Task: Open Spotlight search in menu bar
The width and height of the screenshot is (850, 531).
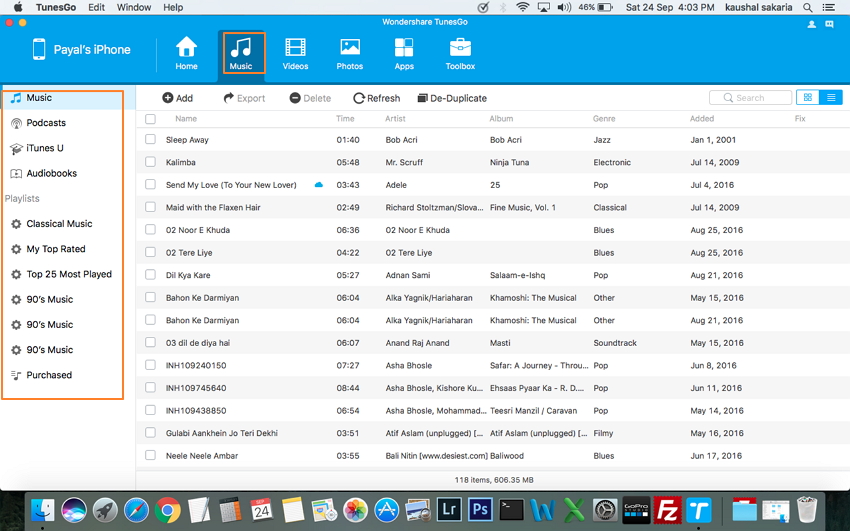Action: 808,8
